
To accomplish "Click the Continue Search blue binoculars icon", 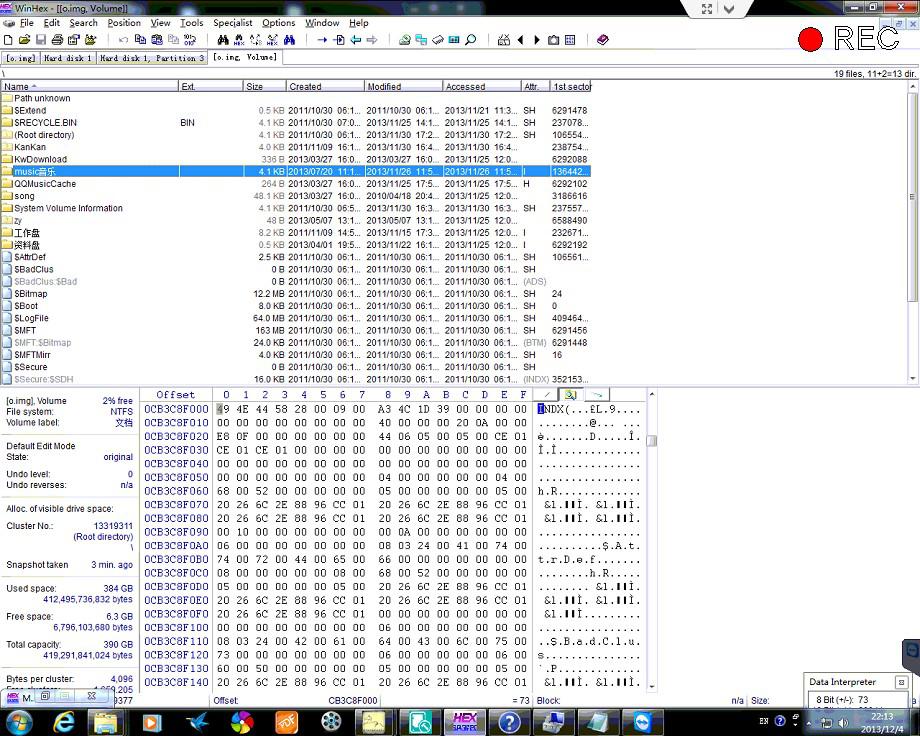I will [289, 40].
